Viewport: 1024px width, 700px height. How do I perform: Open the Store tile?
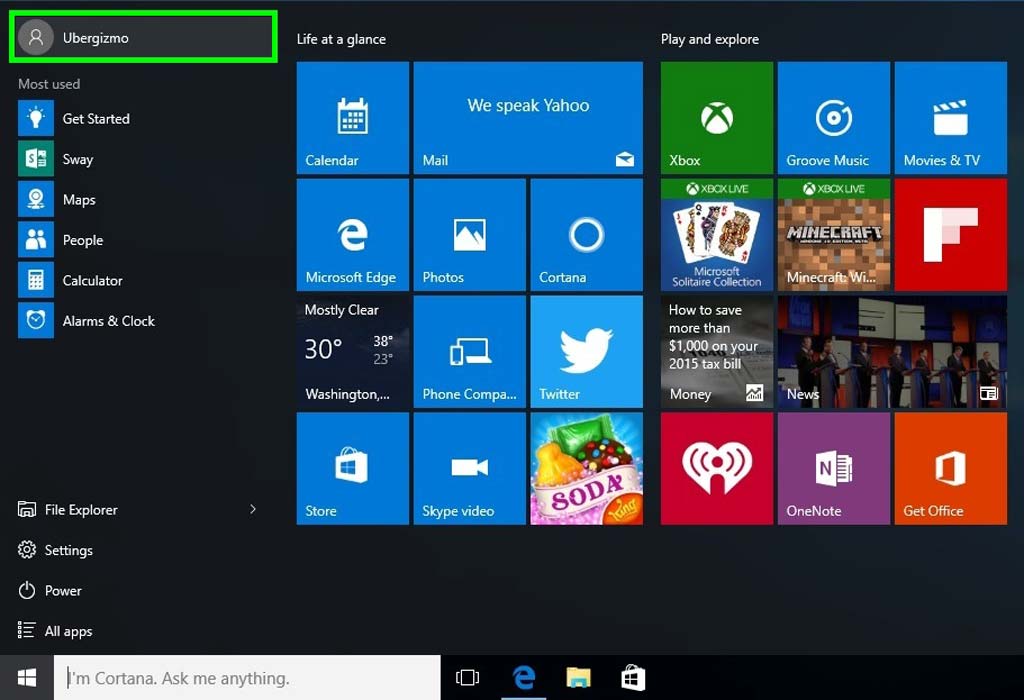coord(352,468)
